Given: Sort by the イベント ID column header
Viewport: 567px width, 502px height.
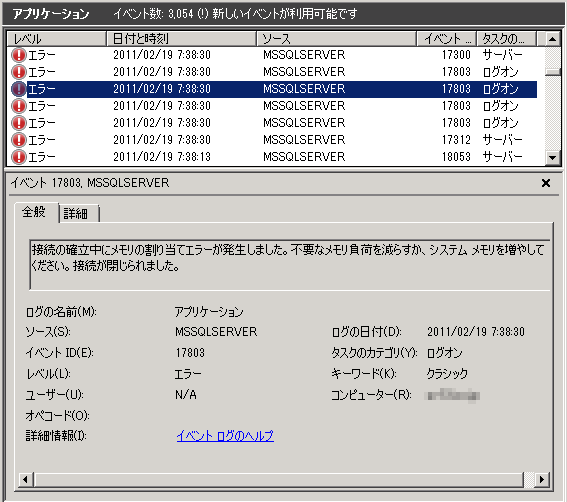Looking at the screenshot, I should (x=447, y=39).
